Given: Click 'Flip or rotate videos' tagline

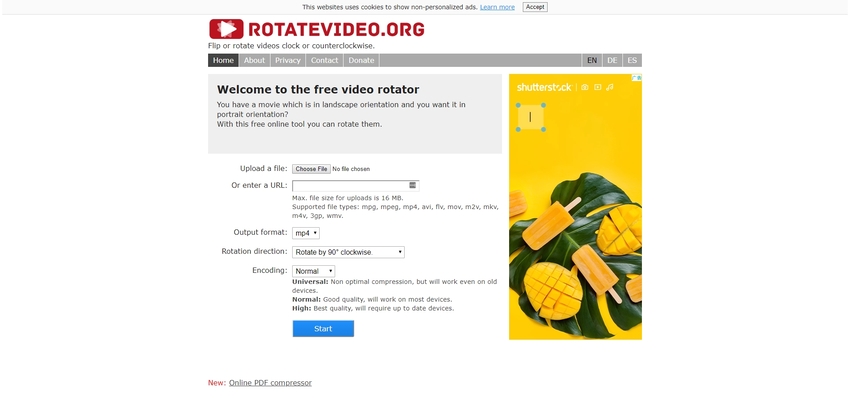Looking at the screenshot, I should 291,46.
